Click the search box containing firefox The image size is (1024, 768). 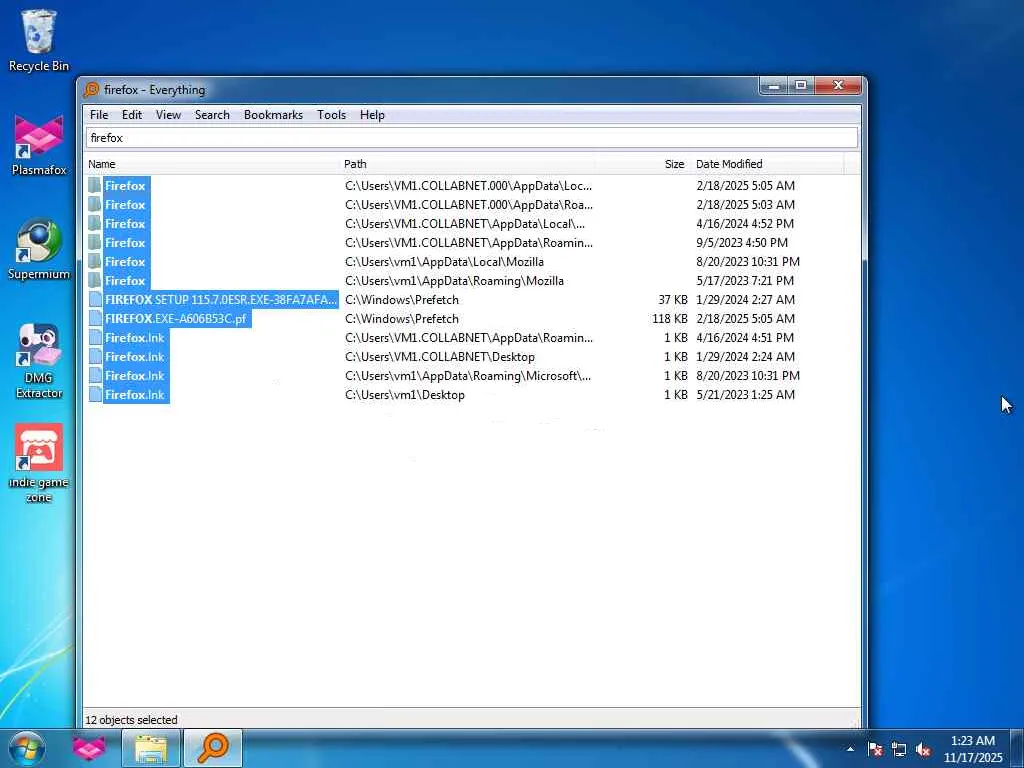pyautogui.click(x=472, y=138)
